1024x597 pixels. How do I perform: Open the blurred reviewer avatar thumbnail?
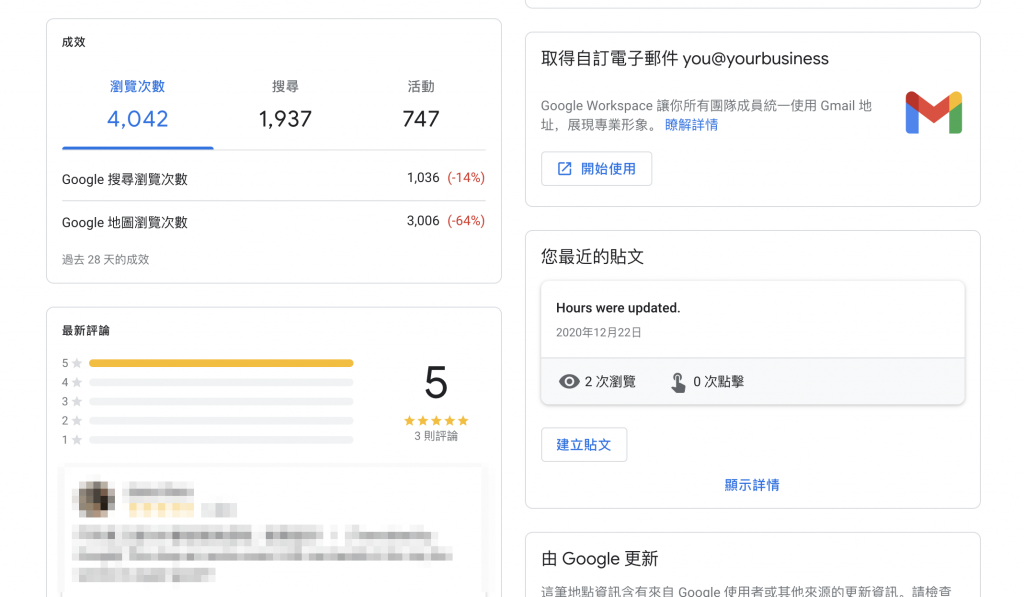coord(97,500)
